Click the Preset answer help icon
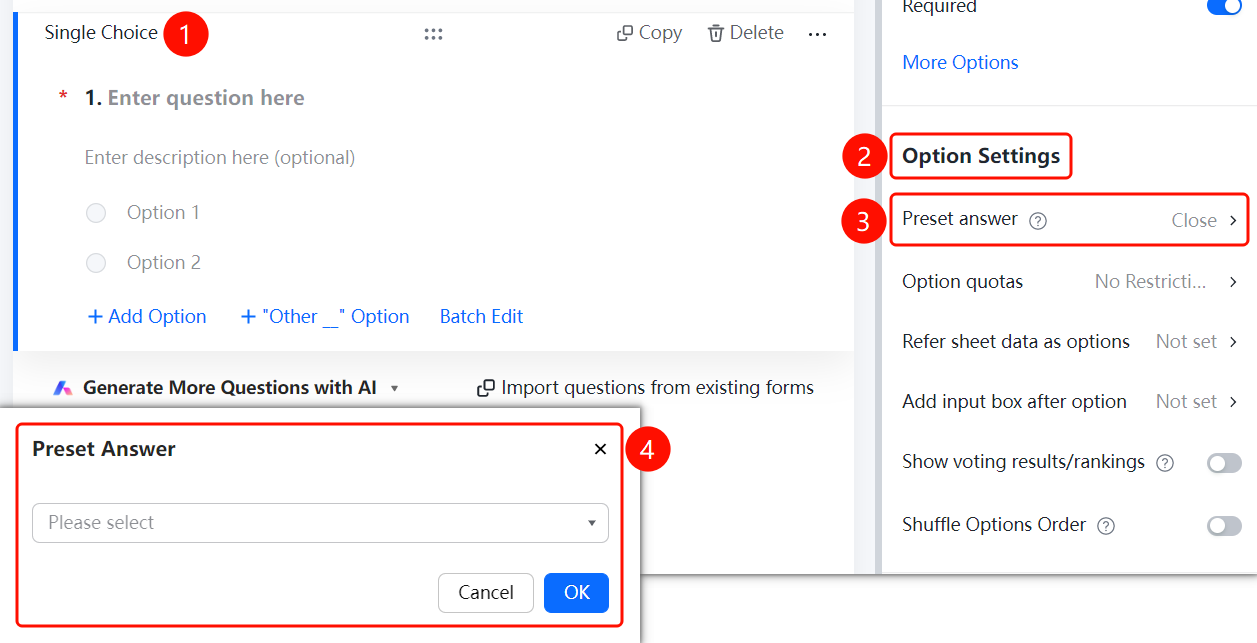1257x643 pixels. coord(1038,221)
